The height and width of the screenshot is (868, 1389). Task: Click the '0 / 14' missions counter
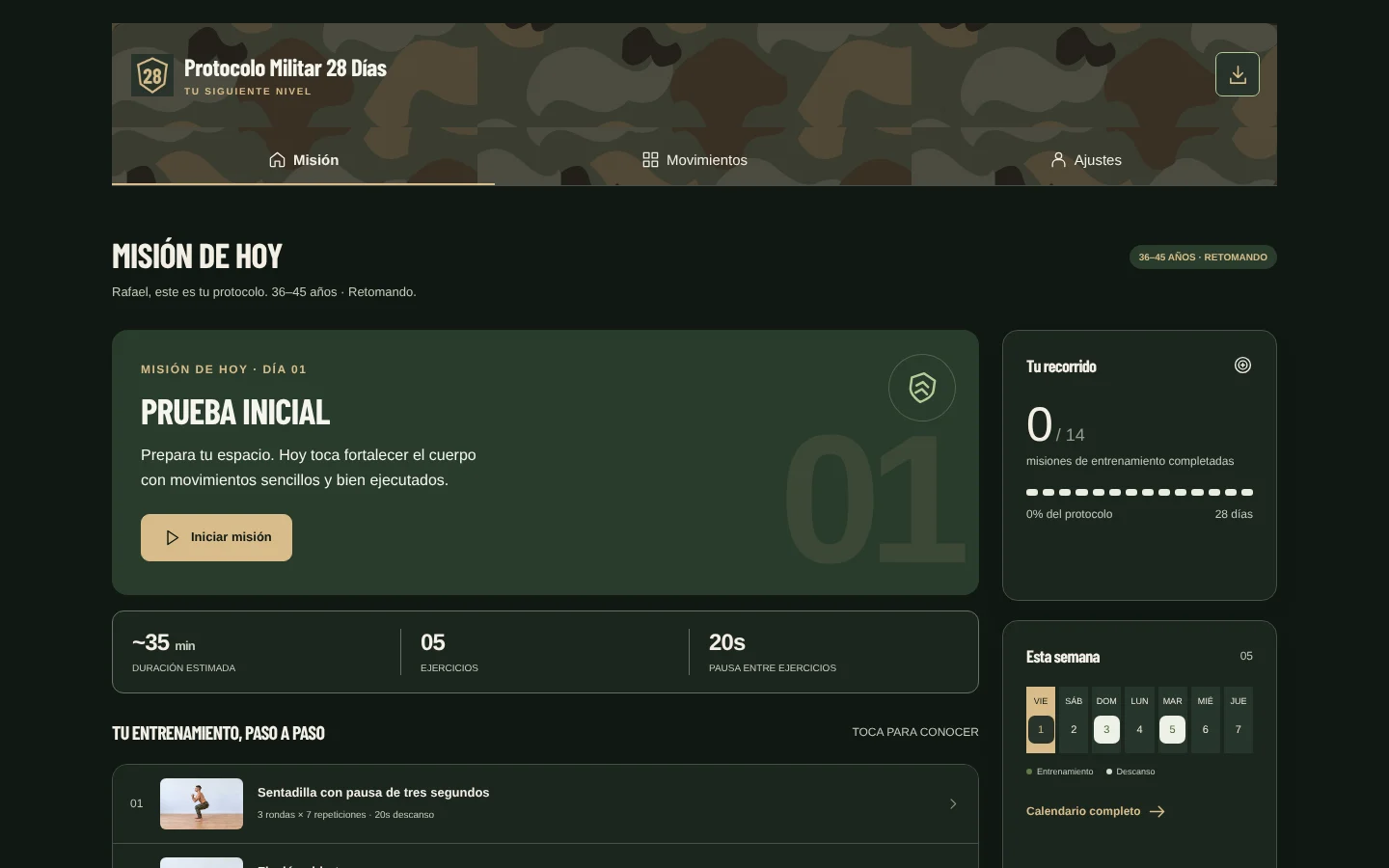click(x=1055, y=425)
